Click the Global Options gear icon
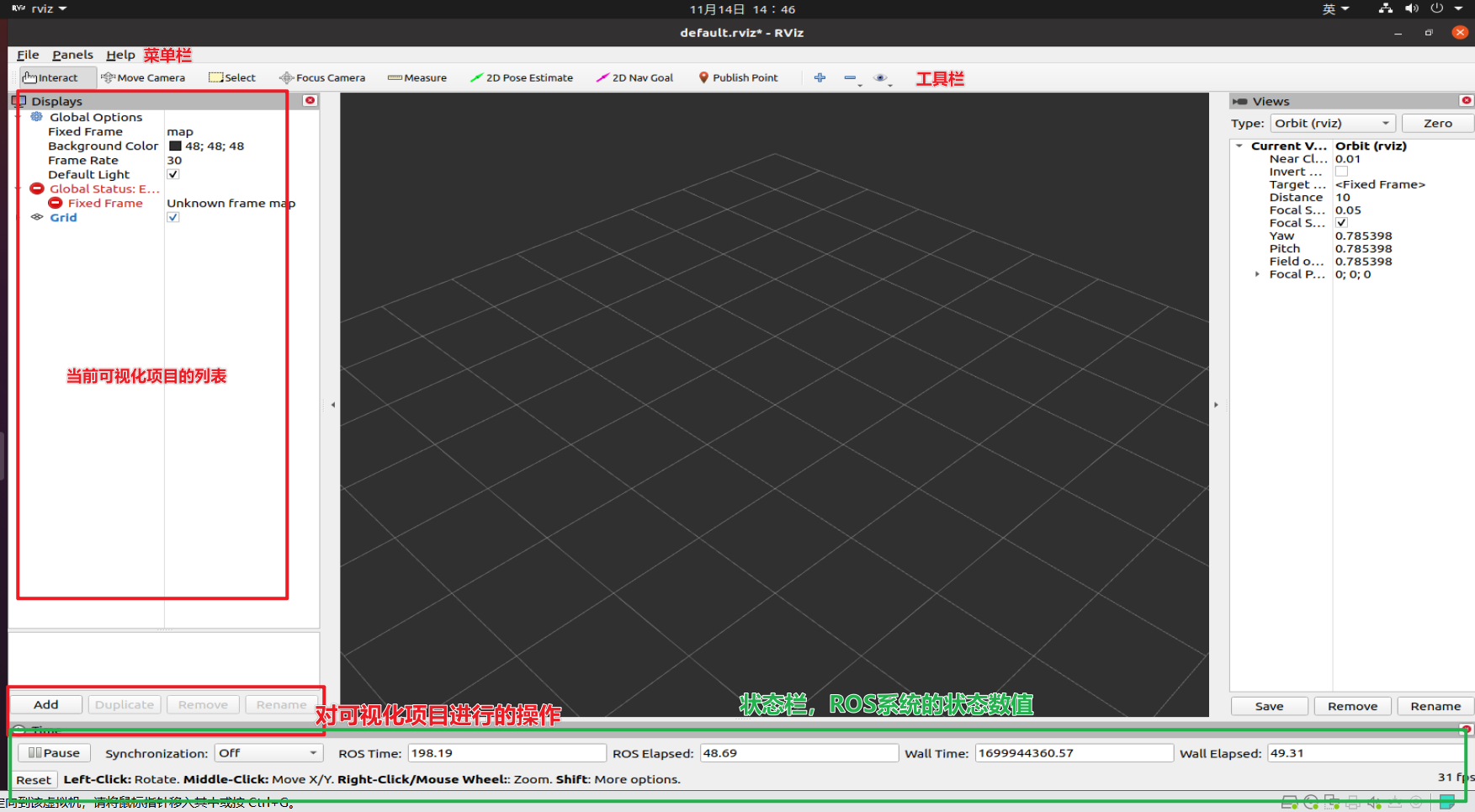Image resolution: width=1475 pixels, height=812 pixels. tap(37, 117)
